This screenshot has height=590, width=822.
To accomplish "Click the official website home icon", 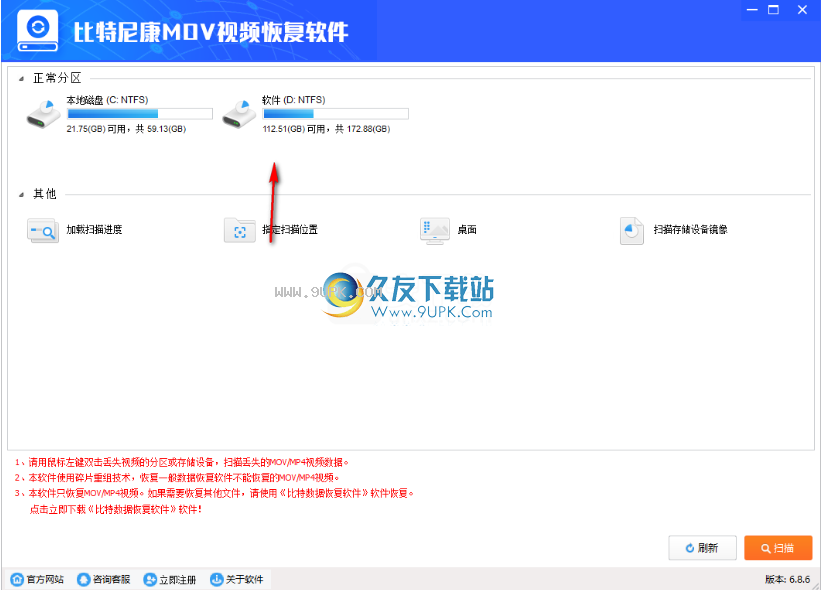I will pos(17,579).
